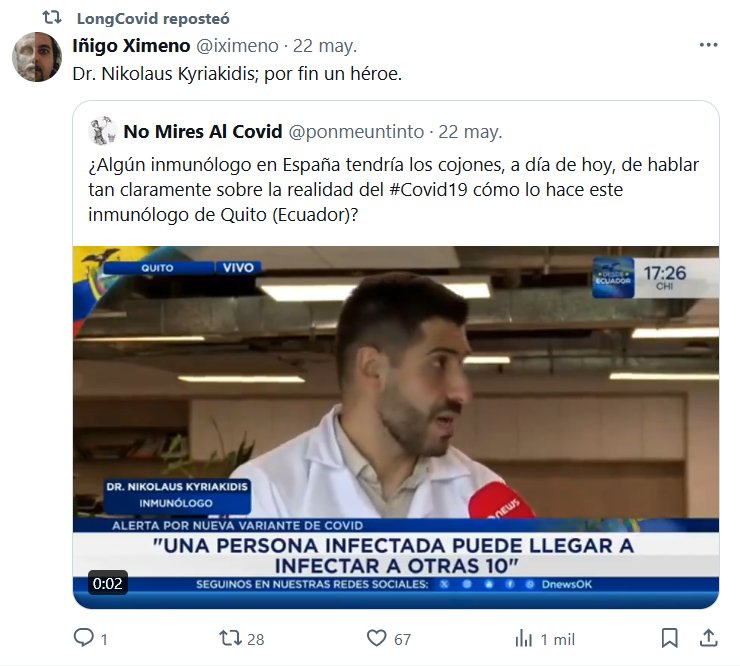
Task: Visit the @ponmeuntinto handle
Action: [x=356, y=132]
